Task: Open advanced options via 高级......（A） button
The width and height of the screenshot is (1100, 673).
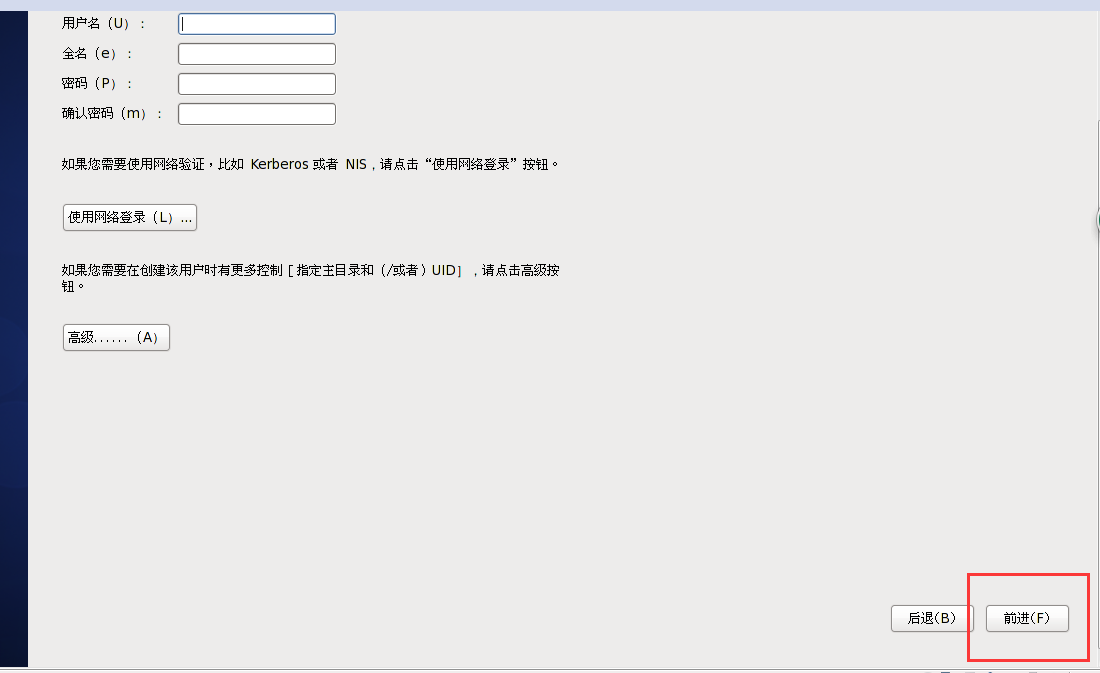Action: pyautogui.click(x=115, y=337)
